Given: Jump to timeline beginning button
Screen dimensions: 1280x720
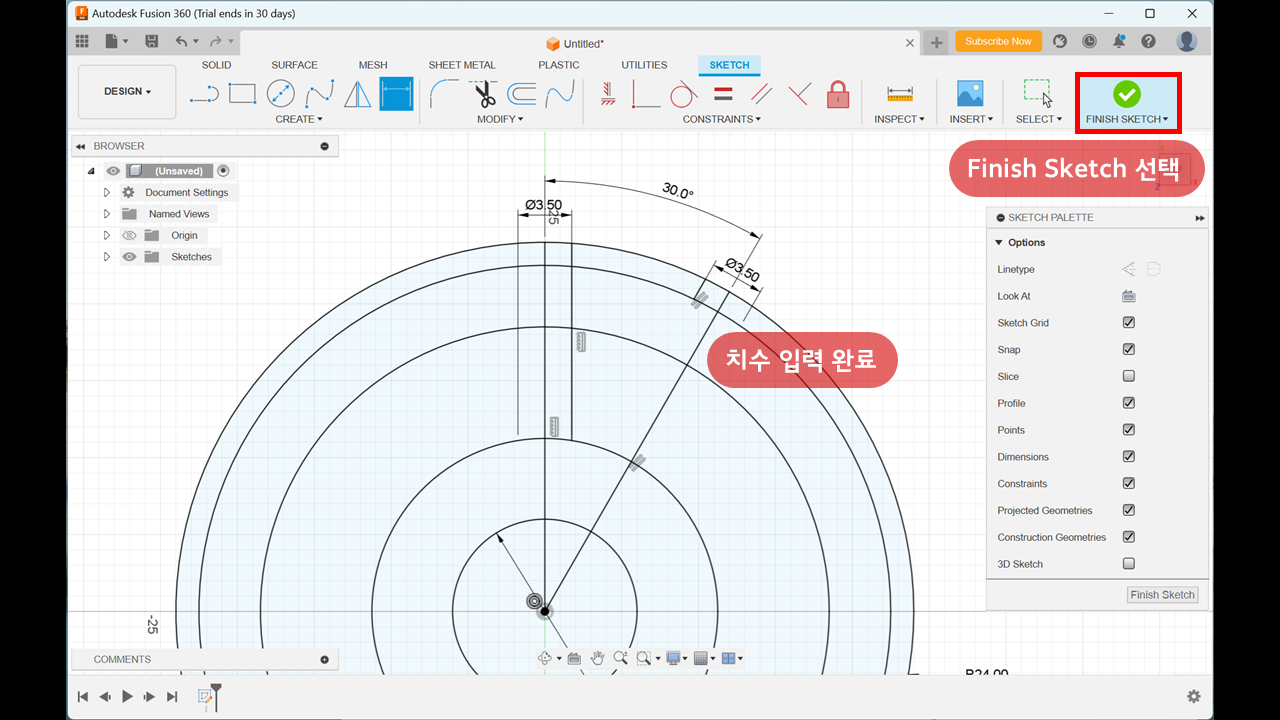Looking at the screenshot, I should [83, 697].
